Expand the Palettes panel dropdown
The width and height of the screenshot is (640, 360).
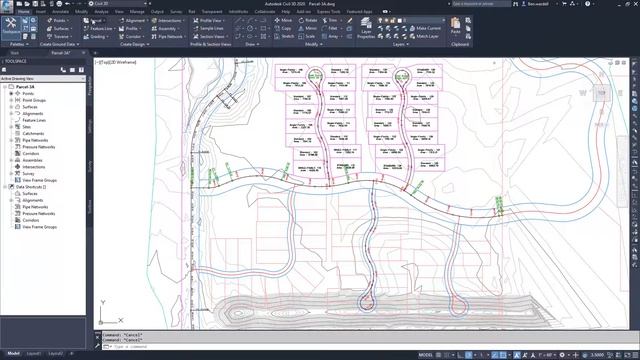pyautogui.click(x=19, y=44)
